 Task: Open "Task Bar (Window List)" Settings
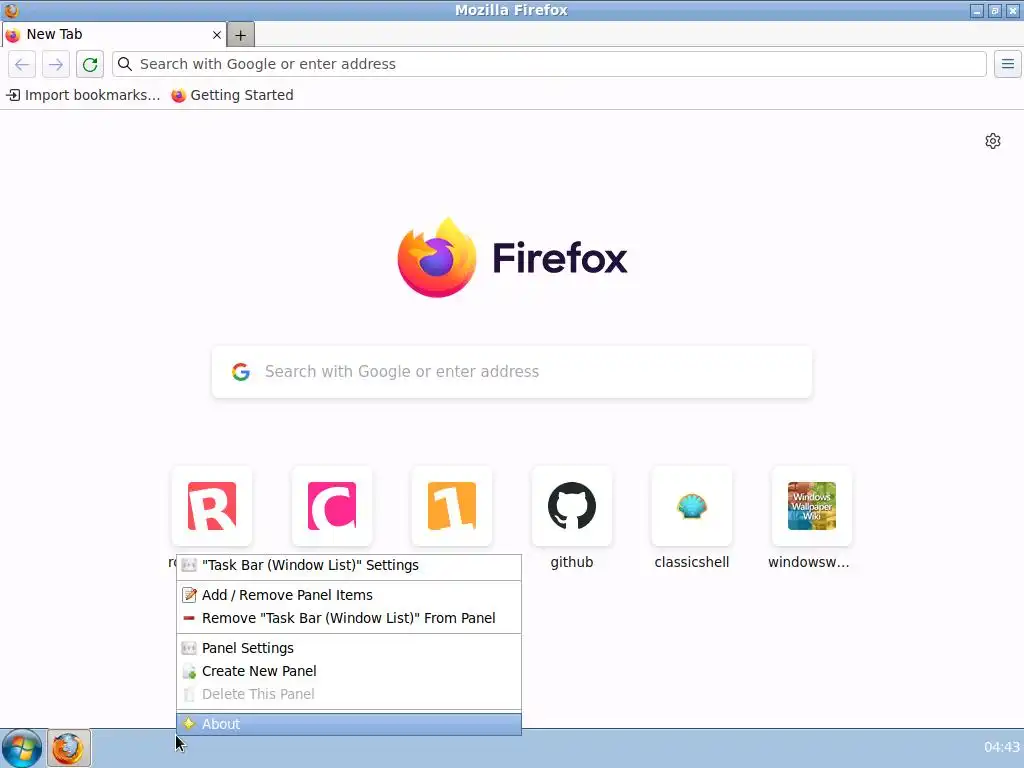point(349,566)
